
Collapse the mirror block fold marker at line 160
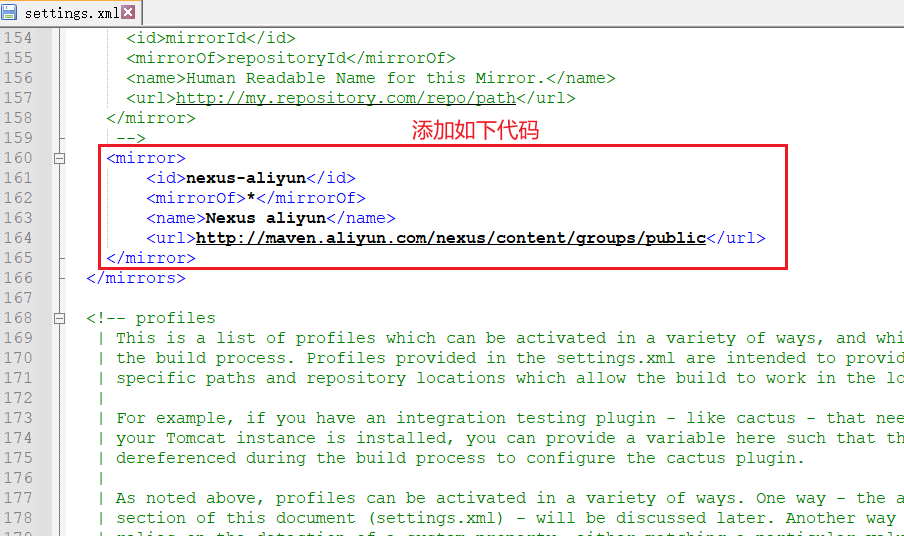pyautogui.click(x=59, y=158)
